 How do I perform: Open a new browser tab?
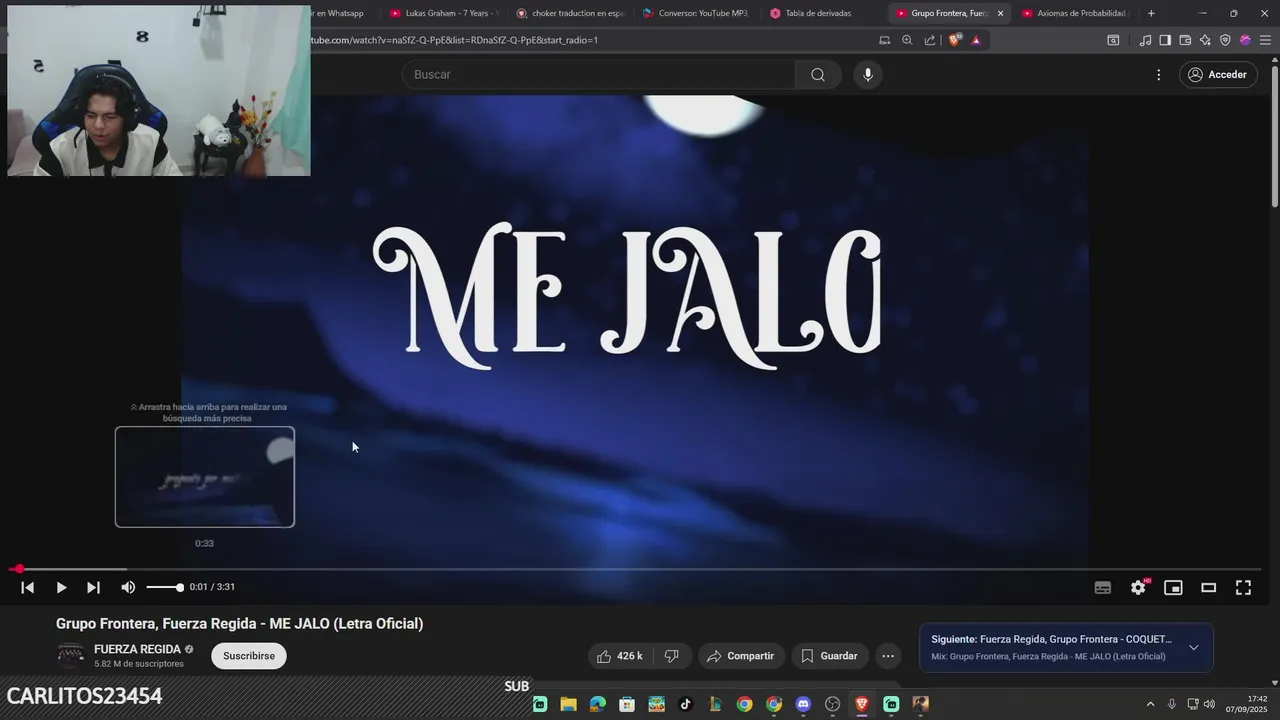[1151, 13]
